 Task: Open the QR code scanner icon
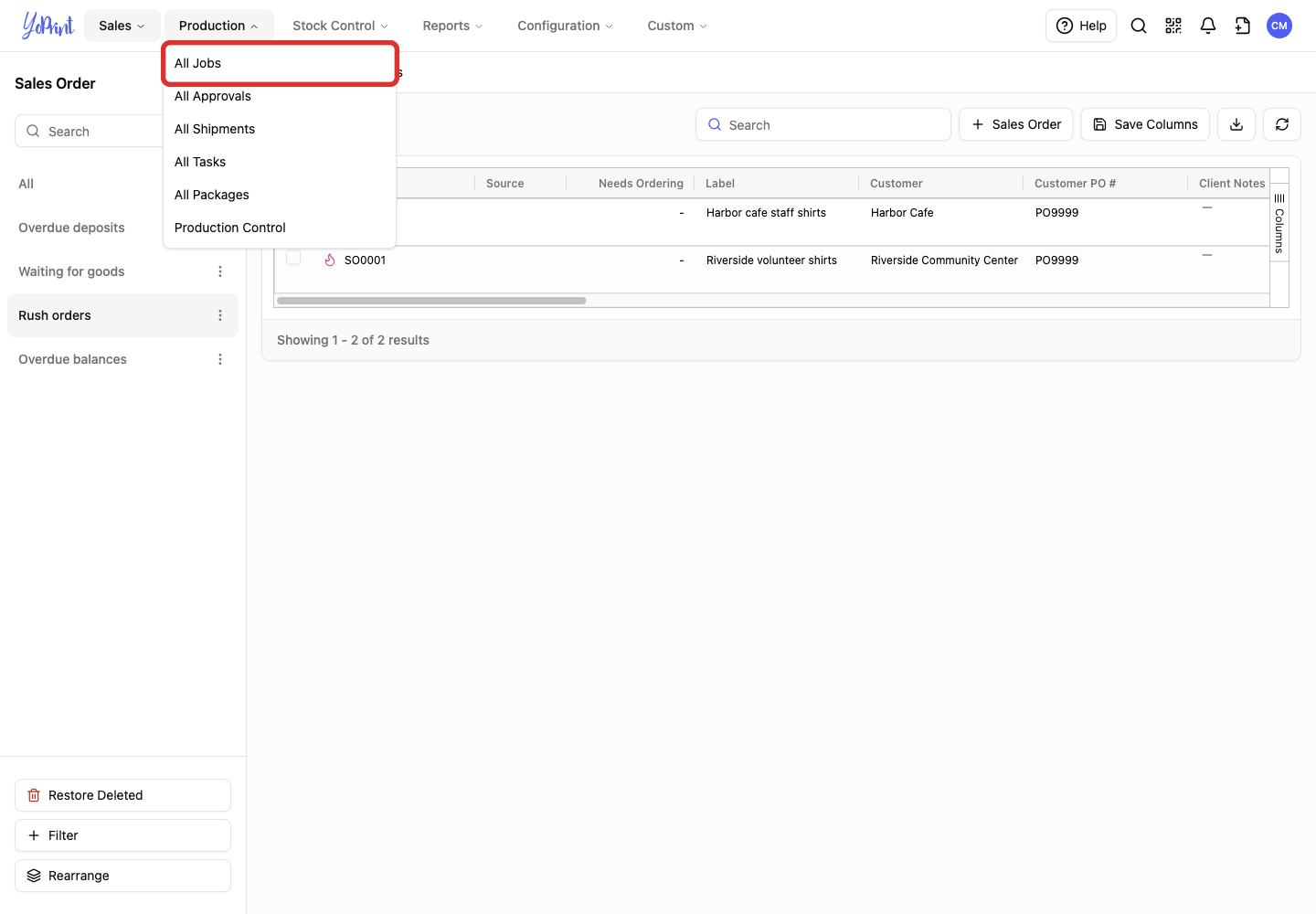1173,26
